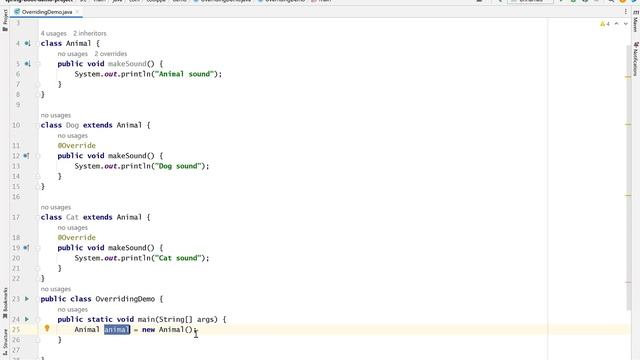Click the '4 usages' hint above class Animal
Viewport: 640px width, 360px height.
[53, 33]
